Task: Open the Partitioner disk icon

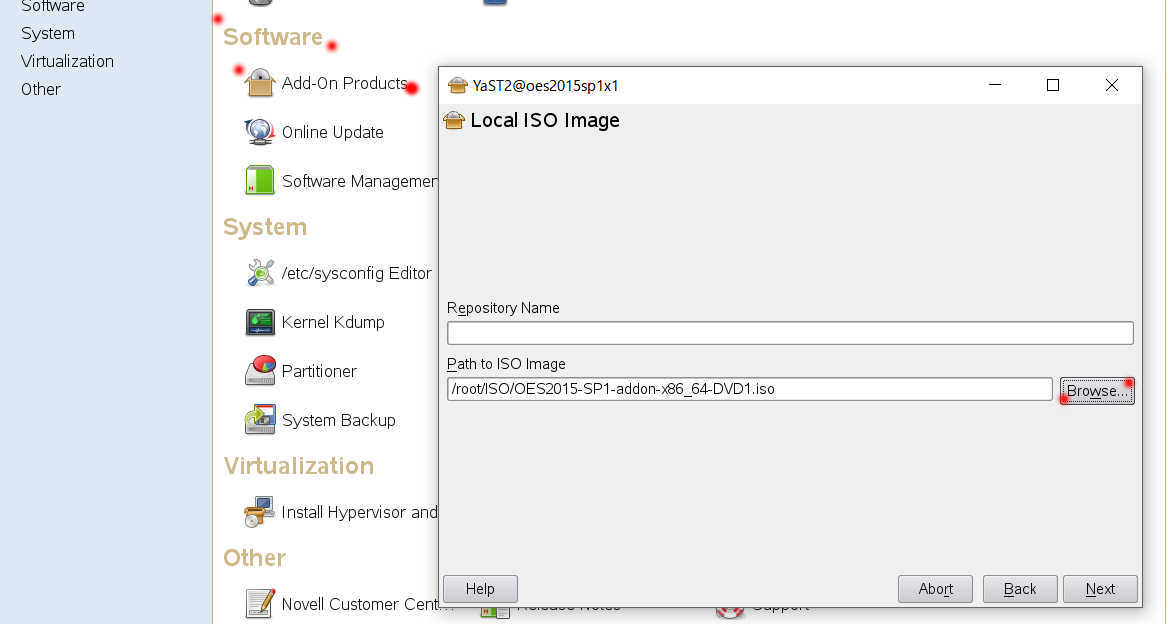Action: [x=260, y=371]
